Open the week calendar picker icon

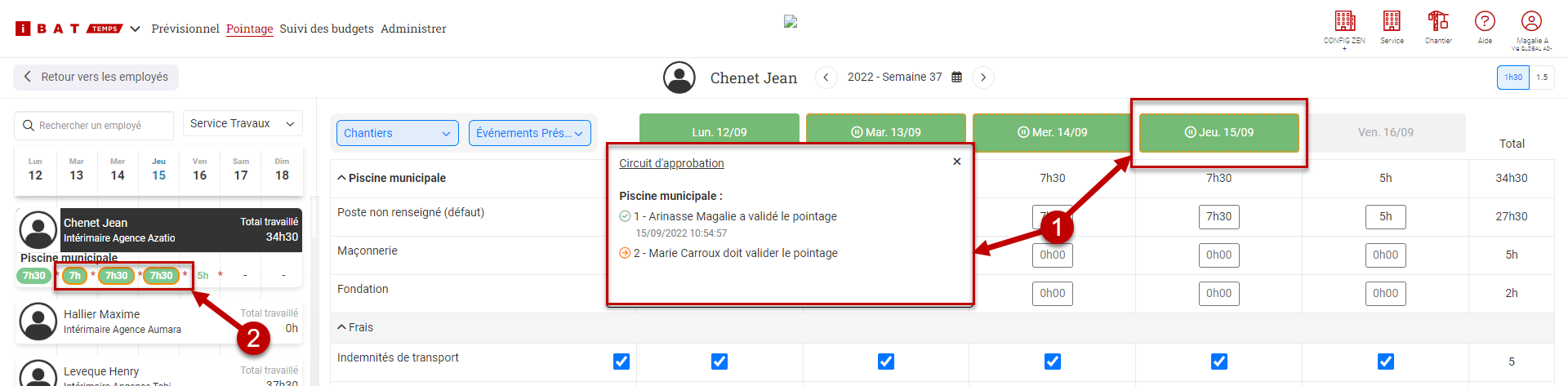click(956, 78)
